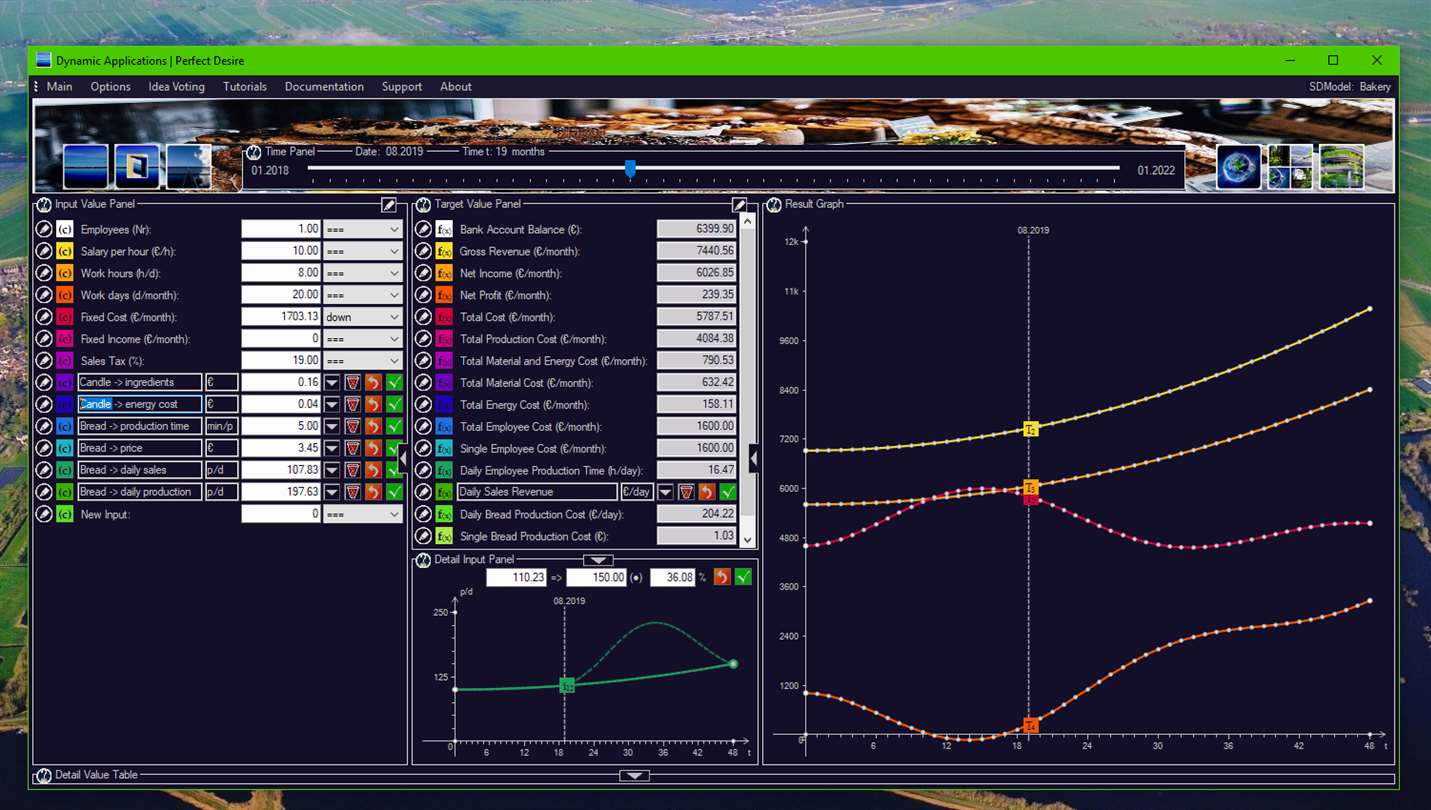Image resolution: width=1431 pixels, height=810 pixels.
Task: Click the red delete icon for Bread -> price
Action: pyautogui.click(x=352, y=448)
